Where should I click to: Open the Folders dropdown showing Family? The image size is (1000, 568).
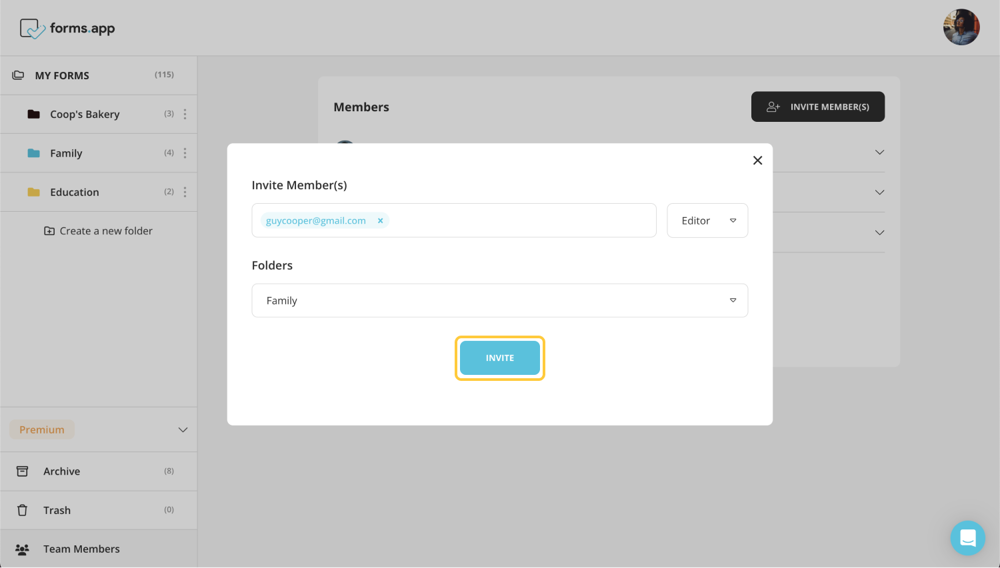[x=499, y=301]
